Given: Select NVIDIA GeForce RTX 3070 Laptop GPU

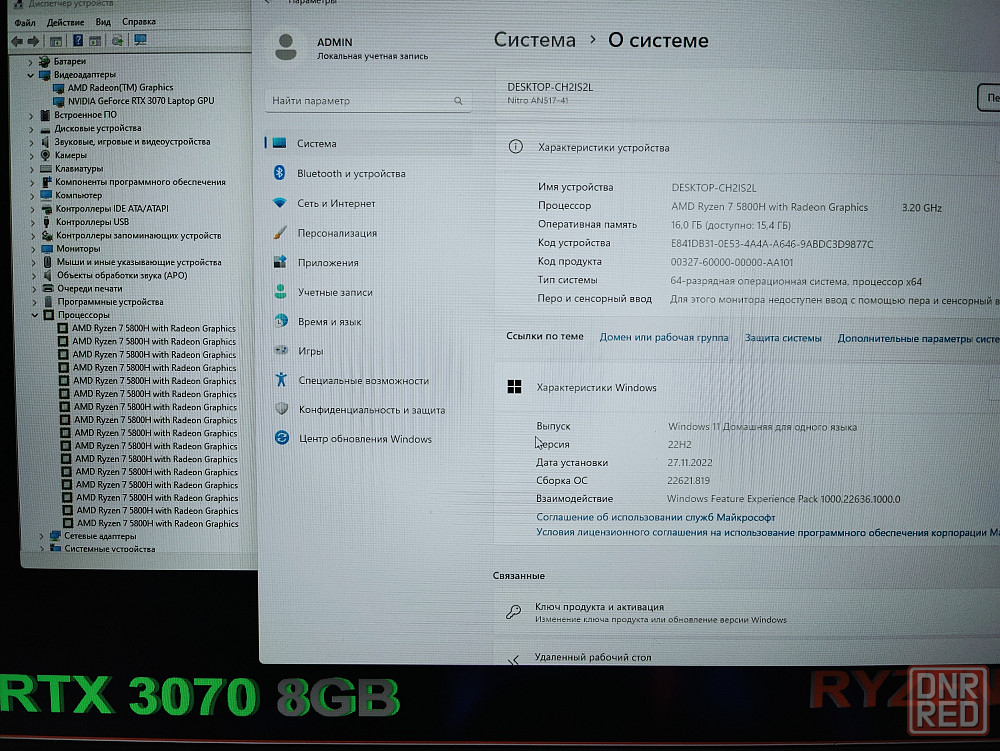Looking at the screenshot, I should click(x=141, y=101).
